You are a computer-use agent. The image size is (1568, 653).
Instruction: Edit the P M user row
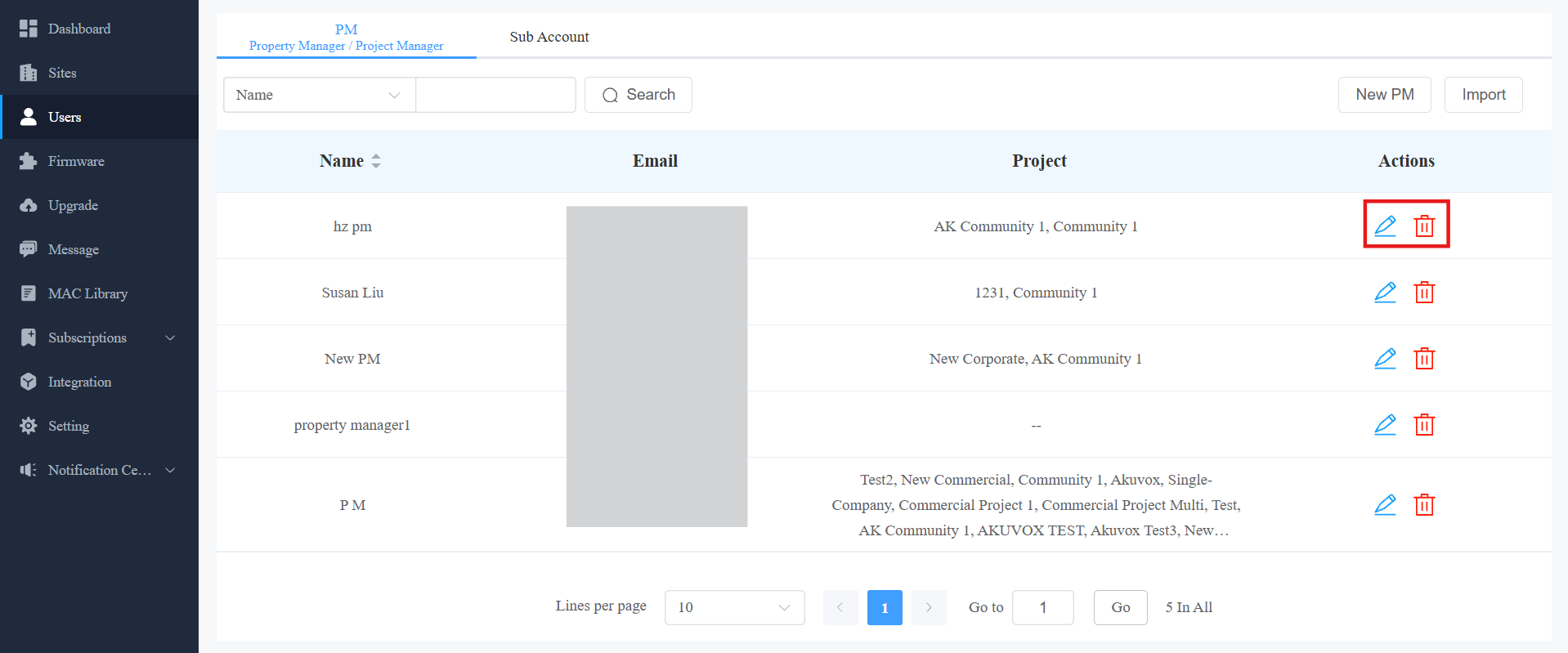(1385, 505)
